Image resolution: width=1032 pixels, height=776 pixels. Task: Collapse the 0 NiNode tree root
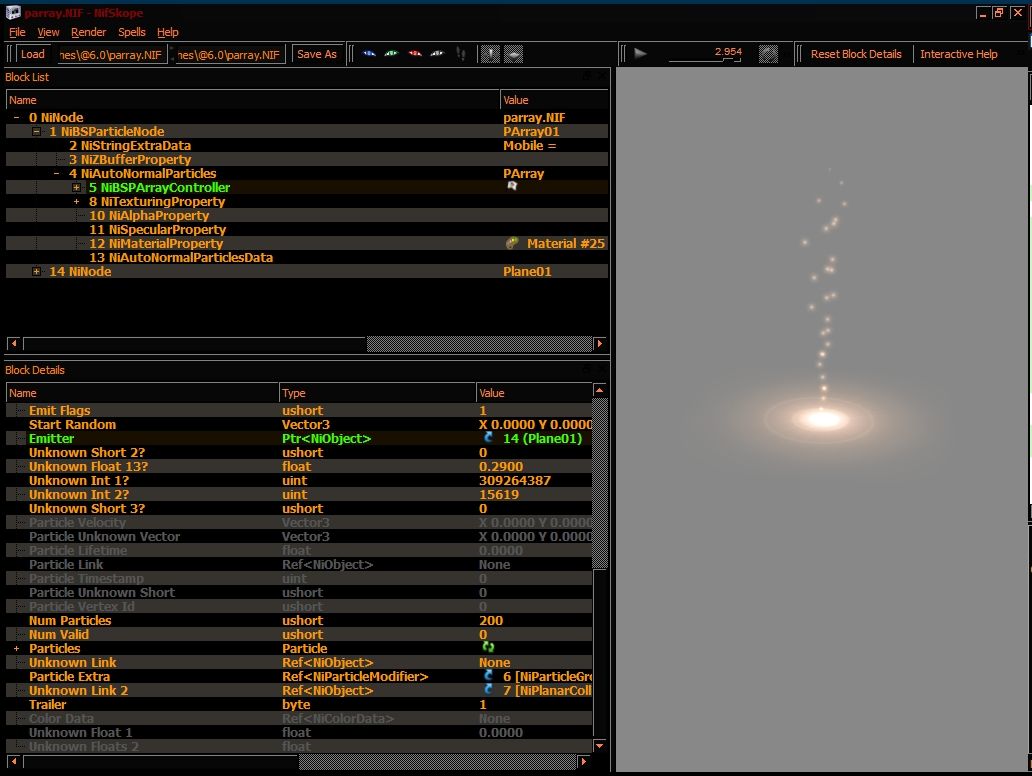pyautogui.click(x=16, y=117)
